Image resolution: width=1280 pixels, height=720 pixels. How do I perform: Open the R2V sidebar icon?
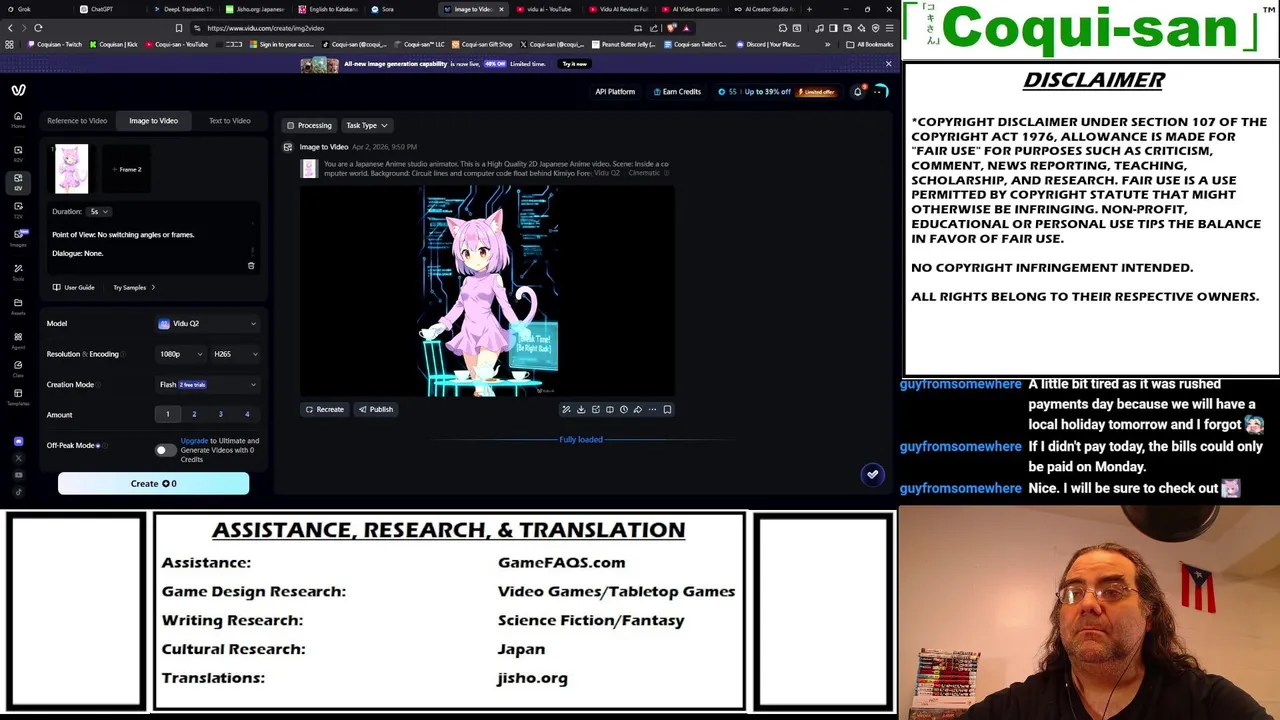[18, 153]
